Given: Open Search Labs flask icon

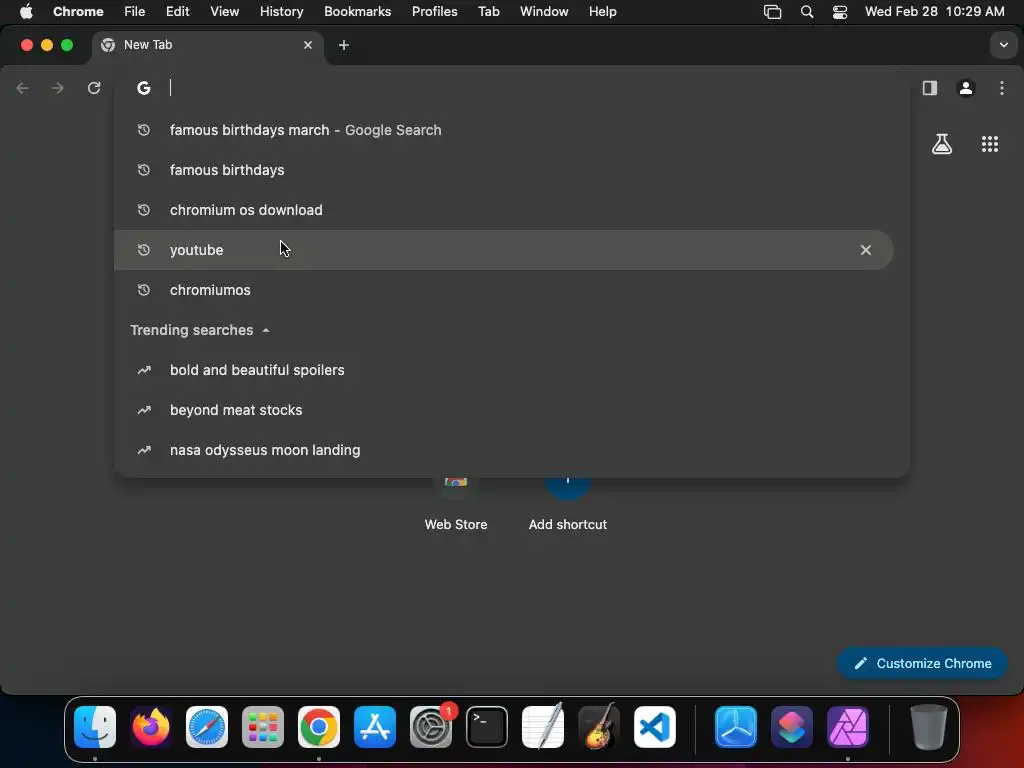Looking at the screenshot, I should [942, 144].
